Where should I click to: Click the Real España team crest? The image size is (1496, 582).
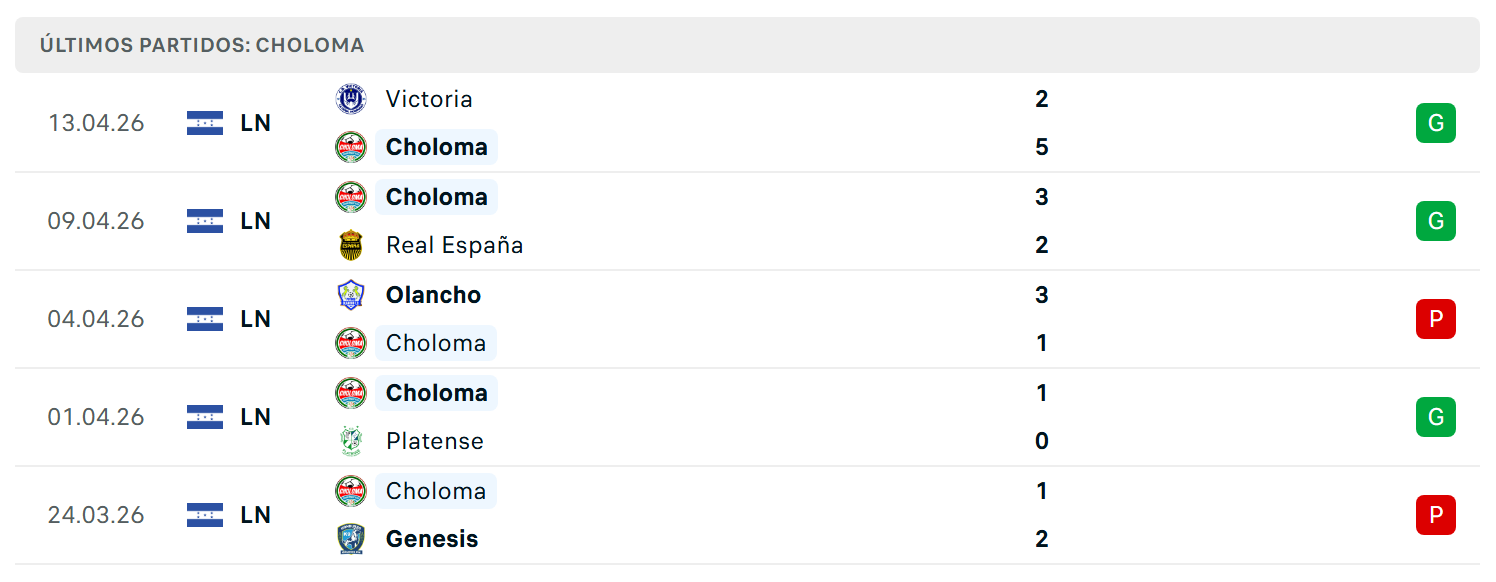pyautogui.click(x=350, y=245)
